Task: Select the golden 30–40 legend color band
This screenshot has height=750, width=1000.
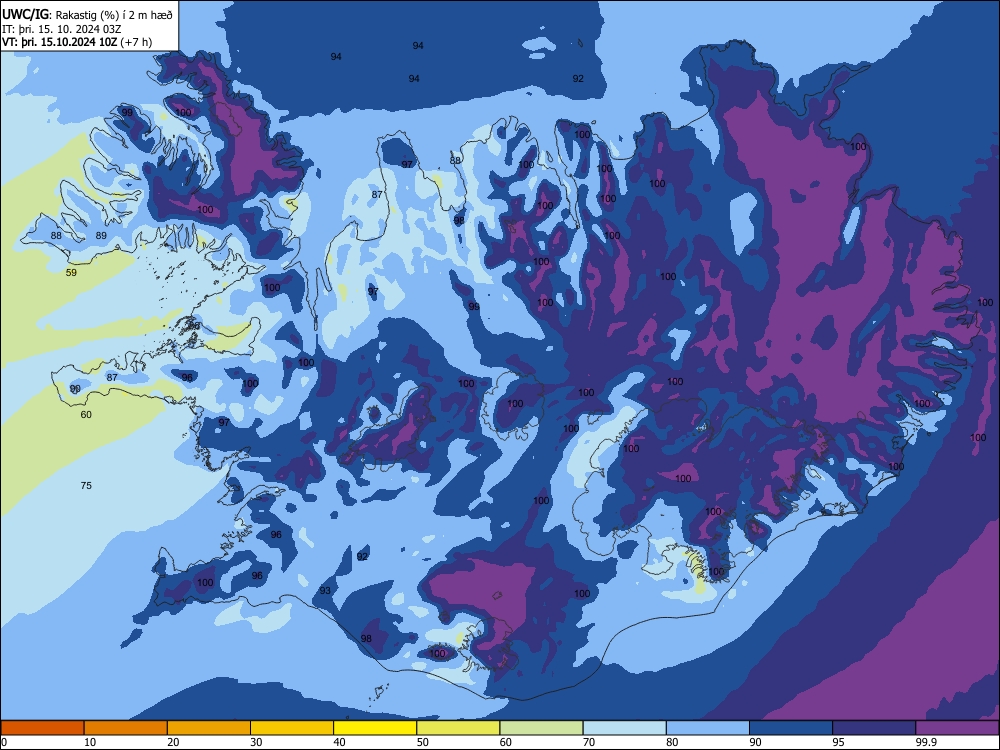Action: tap(292, 728)
